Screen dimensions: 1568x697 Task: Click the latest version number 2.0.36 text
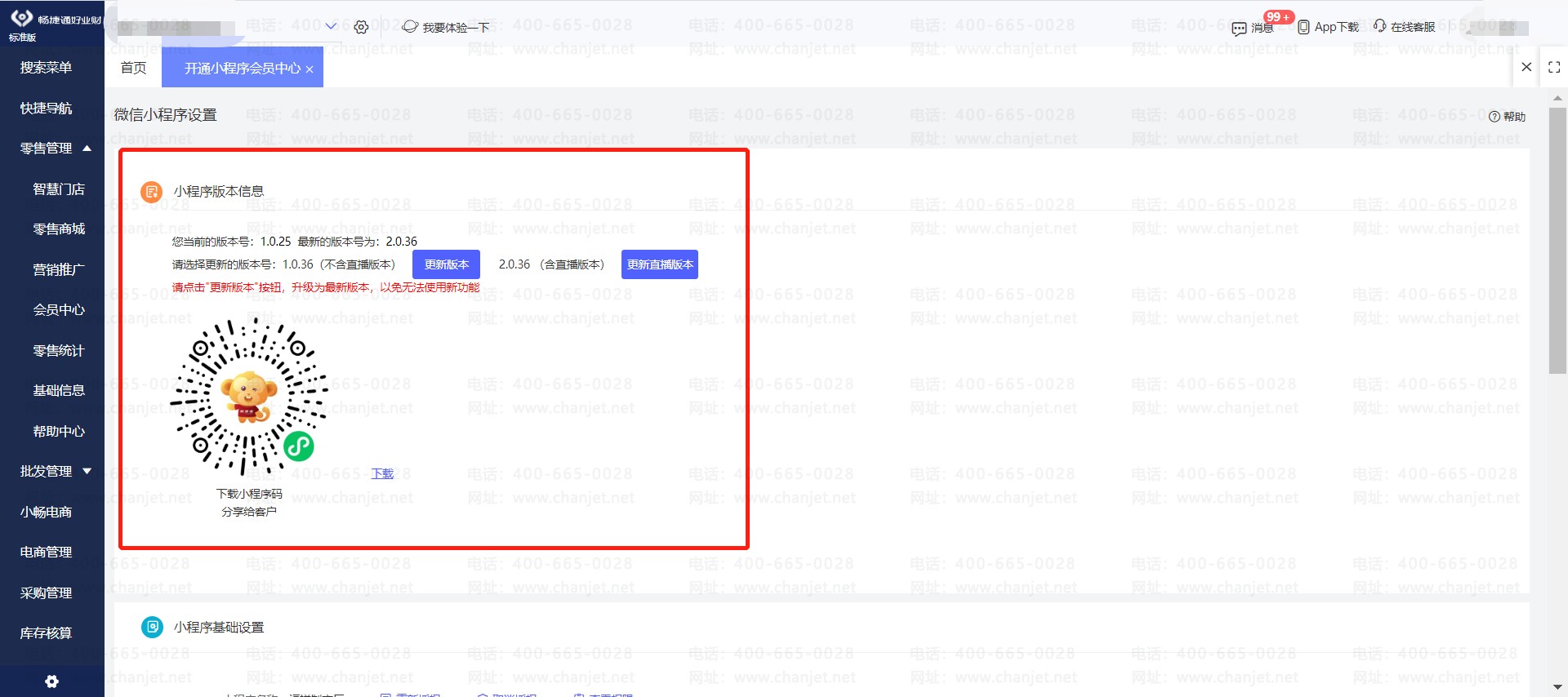(x=402, y=242)
